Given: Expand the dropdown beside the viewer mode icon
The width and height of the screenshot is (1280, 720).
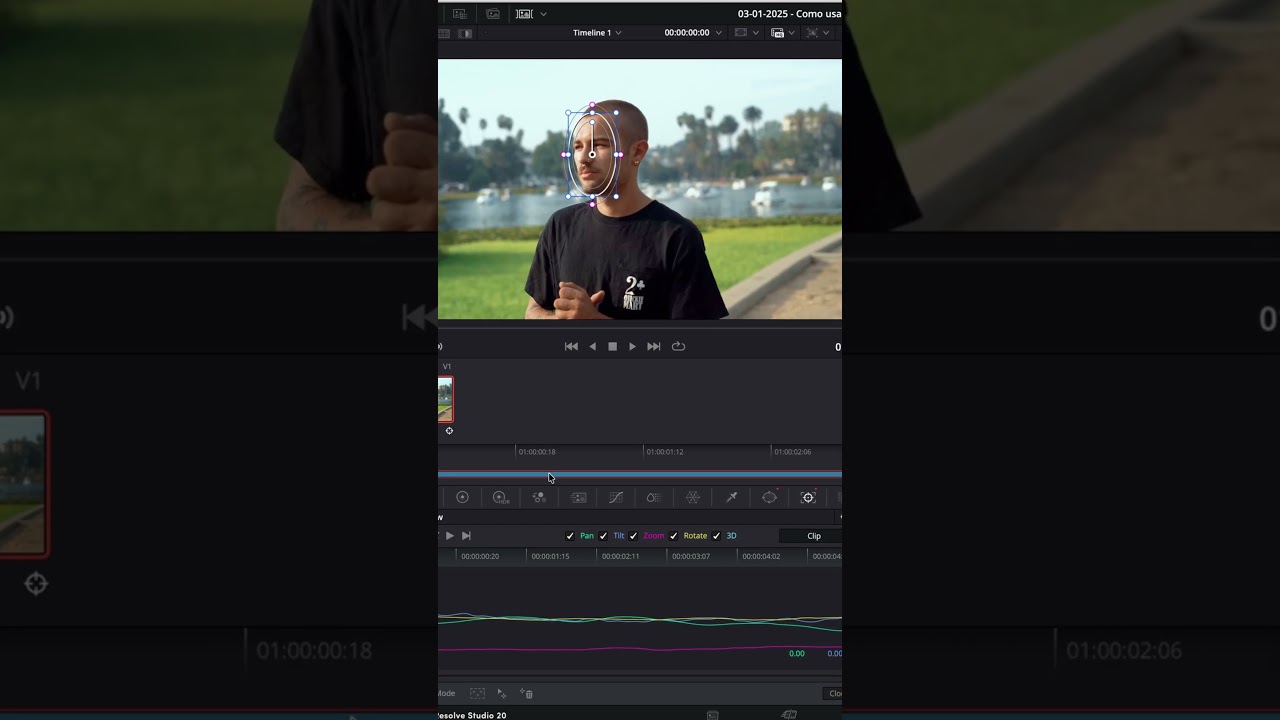Looking at the screenshot, I should 544,14.
